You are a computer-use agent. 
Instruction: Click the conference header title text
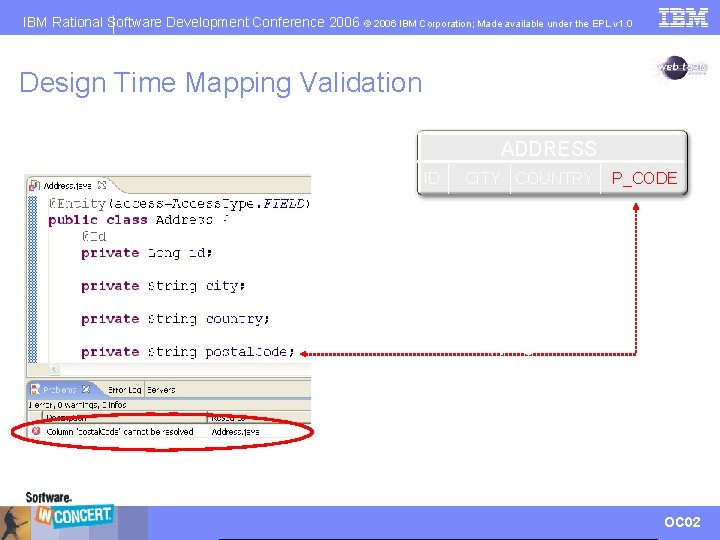tap(191, 22)
